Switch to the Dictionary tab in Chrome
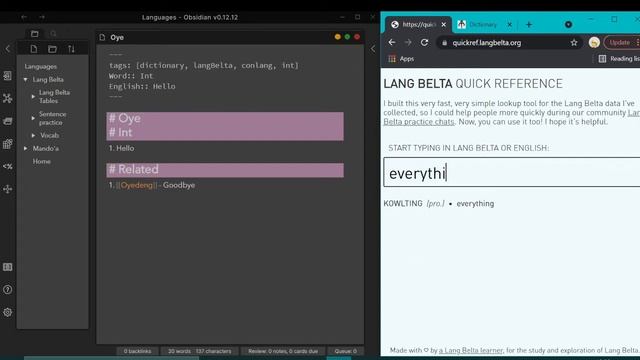This screenshot has width=640, height=360. (x=482, y=24)
